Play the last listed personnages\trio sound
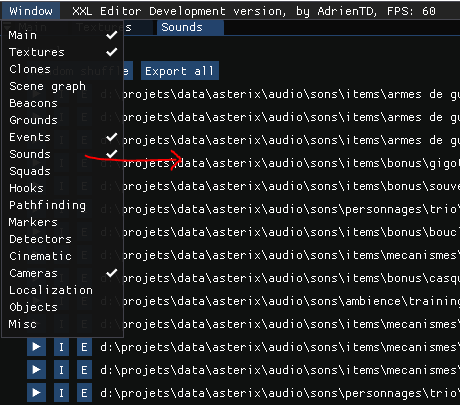 click(36, 393)
